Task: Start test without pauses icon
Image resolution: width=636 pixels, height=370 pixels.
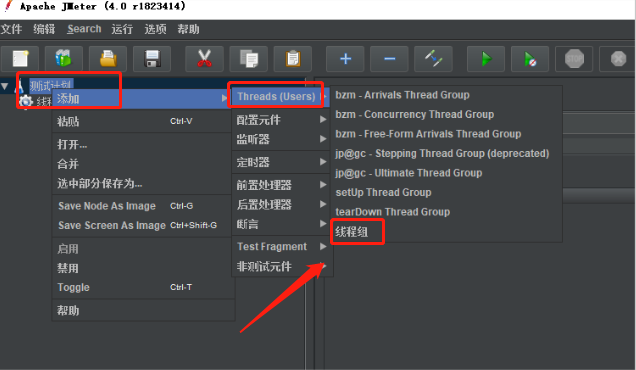Action: click(x=530, y=59)
